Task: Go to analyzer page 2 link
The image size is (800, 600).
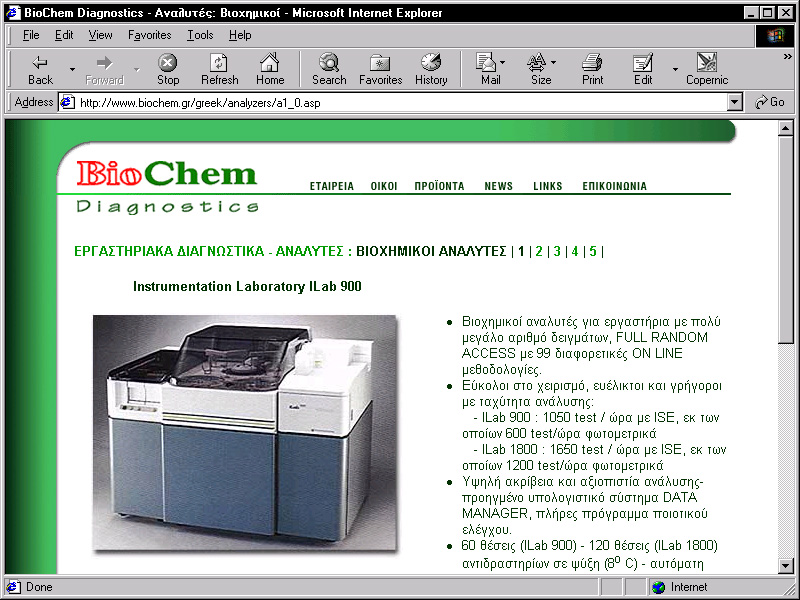Action: tap(539, 251)
